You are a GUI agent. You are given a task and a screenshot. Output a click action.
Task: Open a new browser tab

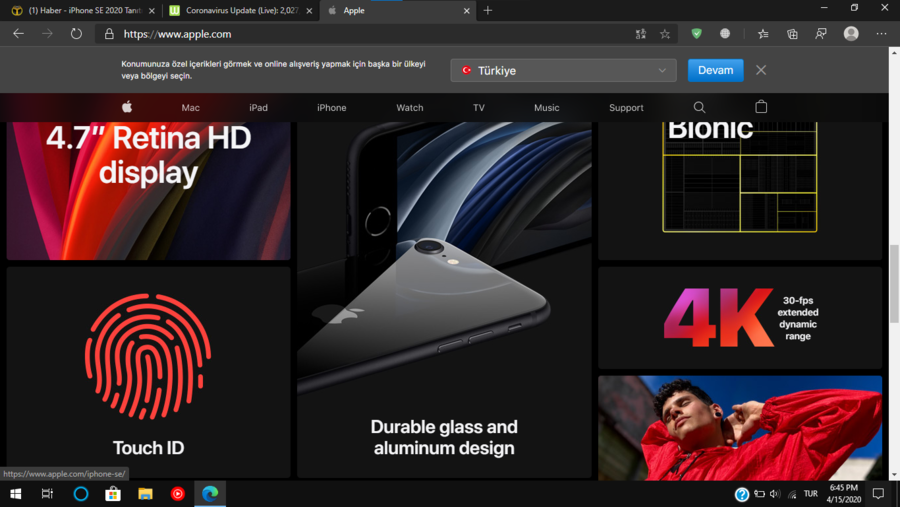point(488,10)
